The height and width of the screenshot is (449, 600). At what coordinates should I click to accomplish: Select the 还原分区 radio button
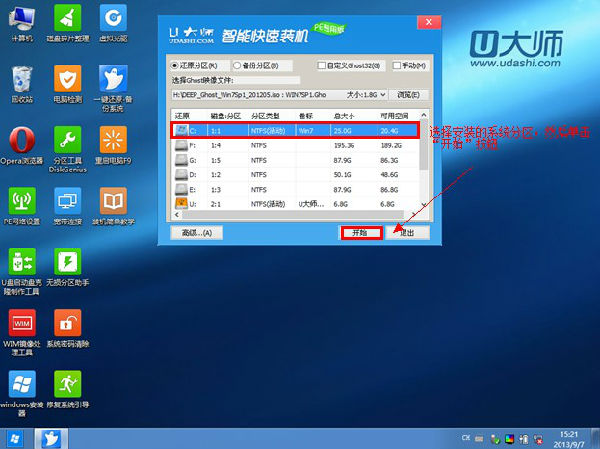pyautogui.click(x=176, y=67)
